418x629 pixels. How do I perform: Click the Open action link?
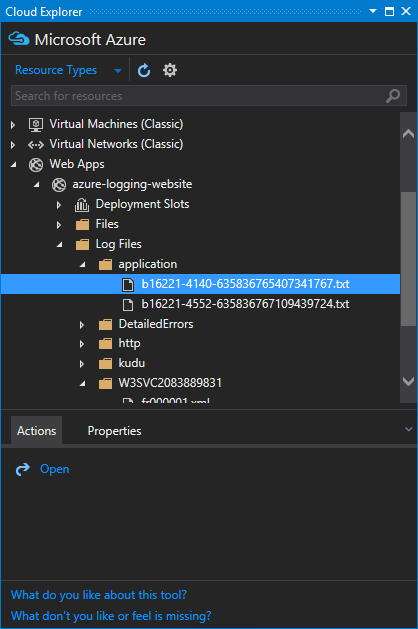pyautogui.click(x=55, y=469)
